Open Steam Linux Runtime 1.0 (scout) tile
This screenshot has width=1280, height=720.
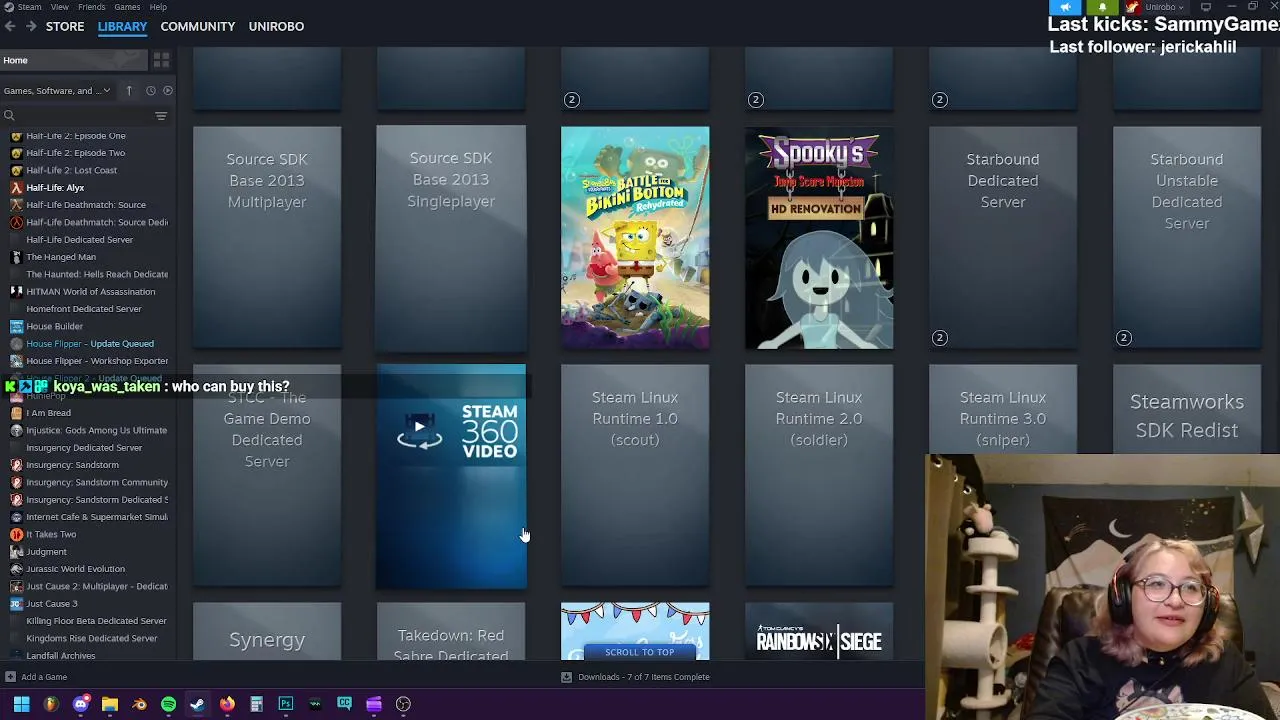(x=635, y=476)
